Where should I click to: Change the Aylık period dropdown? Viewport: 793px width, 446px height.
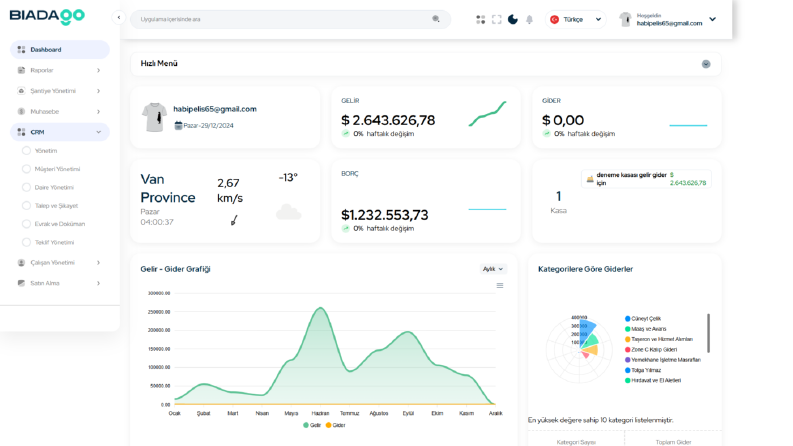click(493, 269)
